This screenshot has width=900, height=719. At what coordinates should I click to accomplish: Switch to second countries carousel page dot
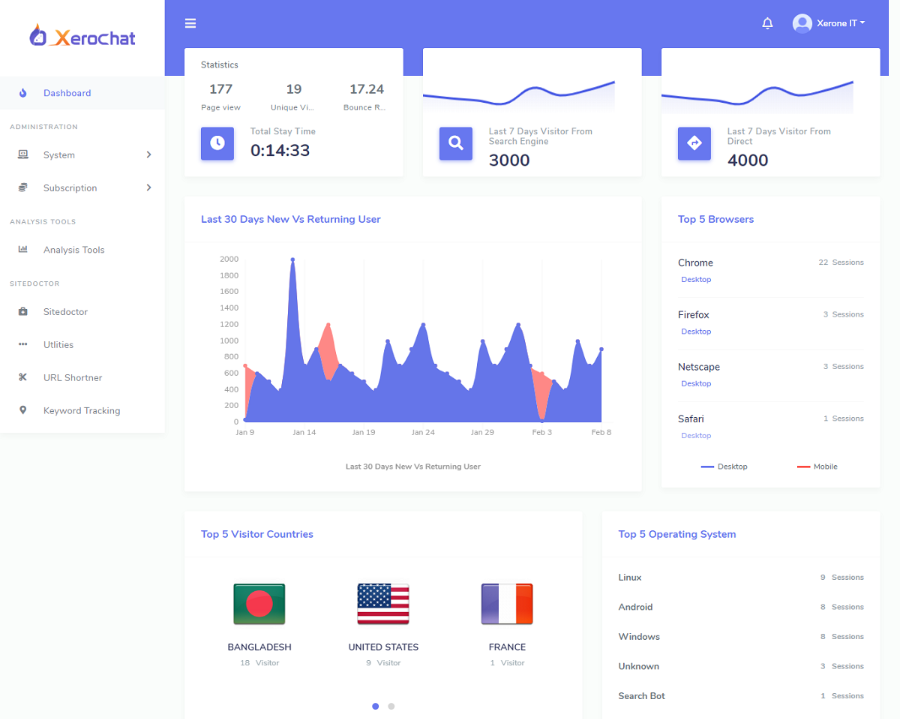click(391, 706)
